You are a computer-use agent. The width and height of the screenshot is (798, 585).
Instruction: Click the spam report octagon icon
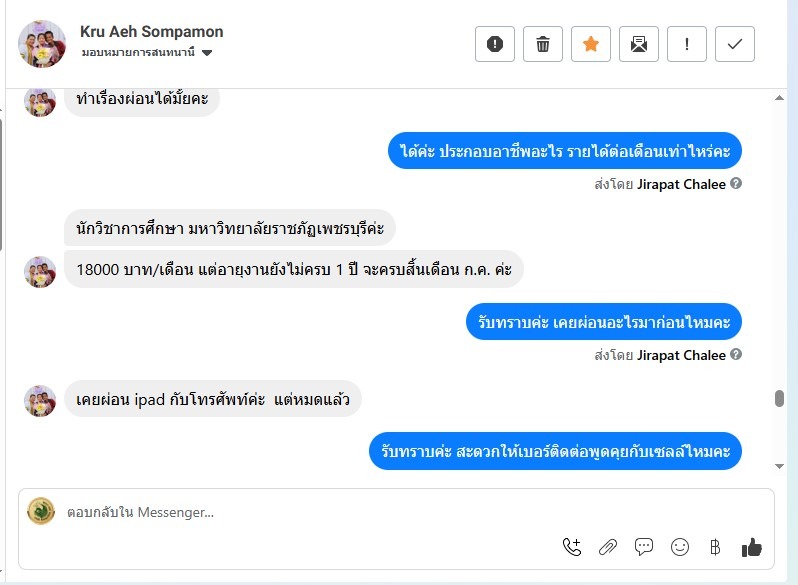coord(494,44)
